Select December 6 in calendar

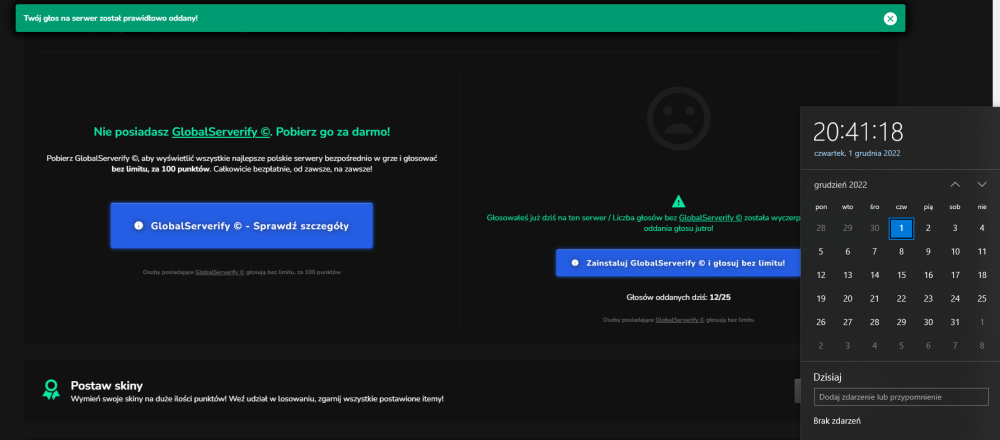pyautogui.click(x=848, y=252)
